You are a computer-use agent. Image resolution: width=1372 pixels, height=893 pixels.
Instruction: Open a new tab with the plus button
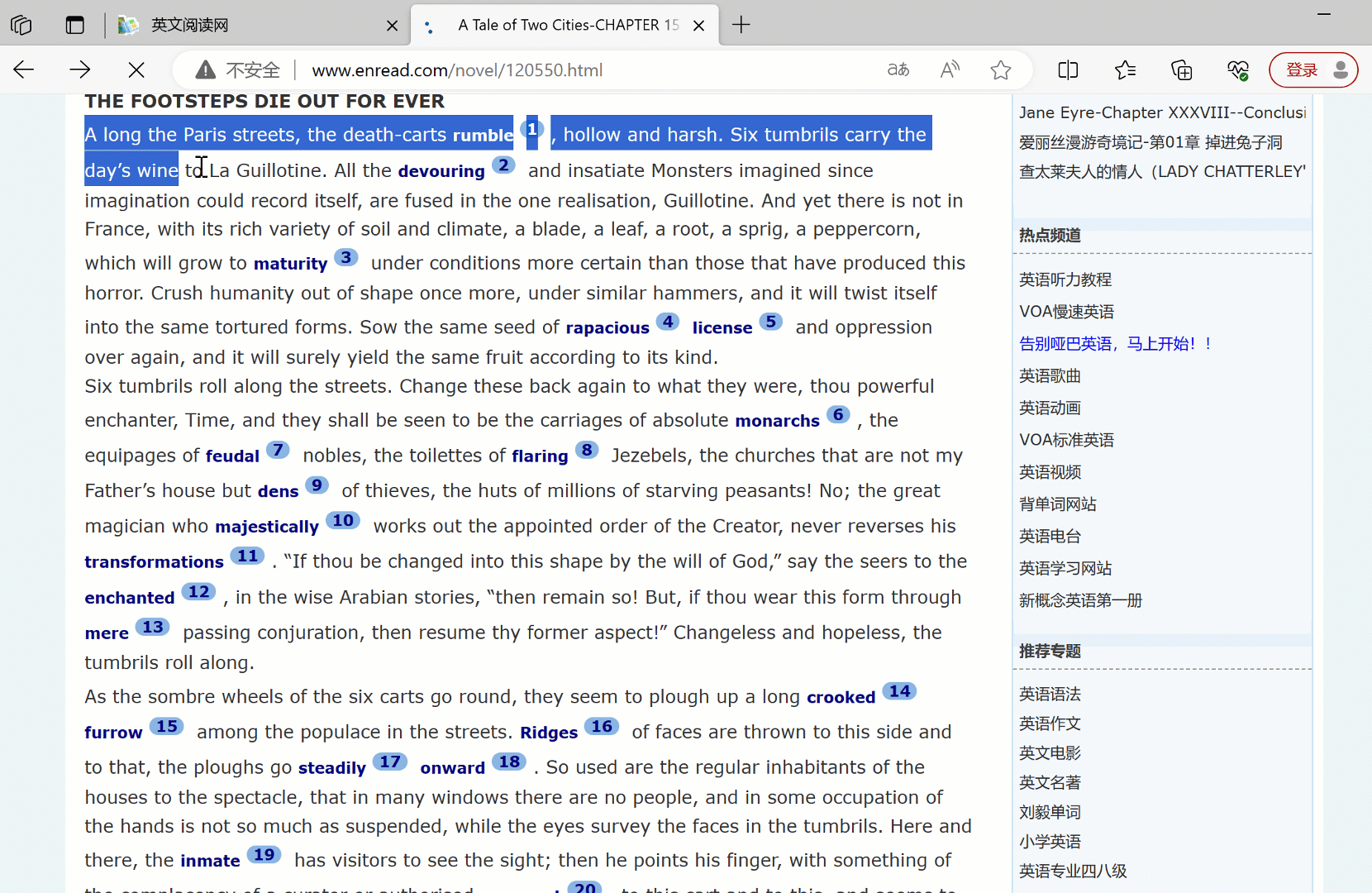tap(741, 25)
